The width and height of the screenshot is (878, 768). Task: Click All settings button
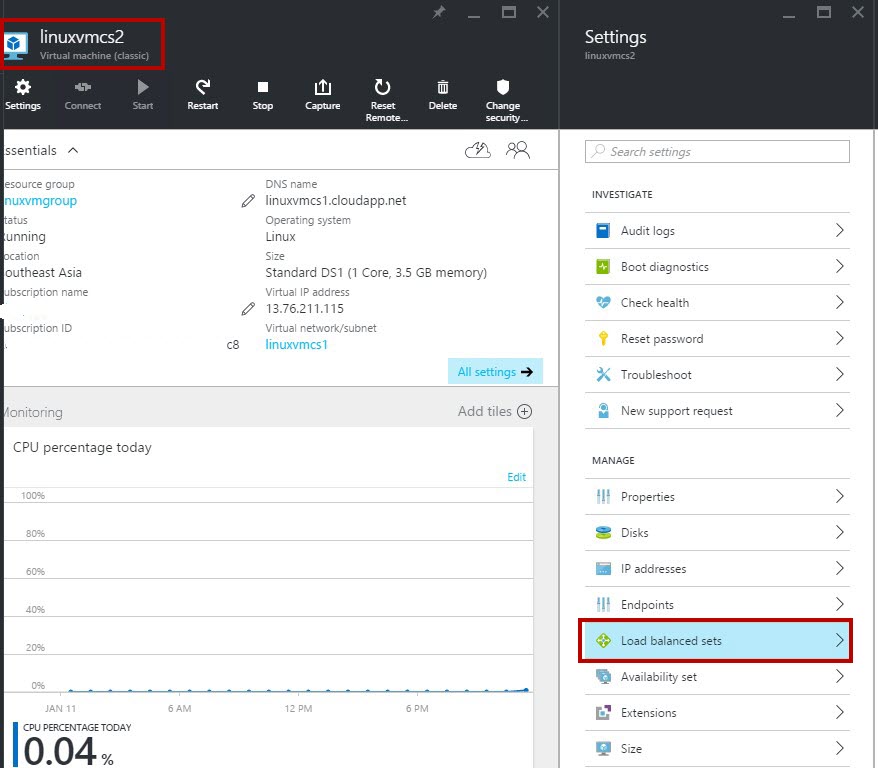(495, 372)
